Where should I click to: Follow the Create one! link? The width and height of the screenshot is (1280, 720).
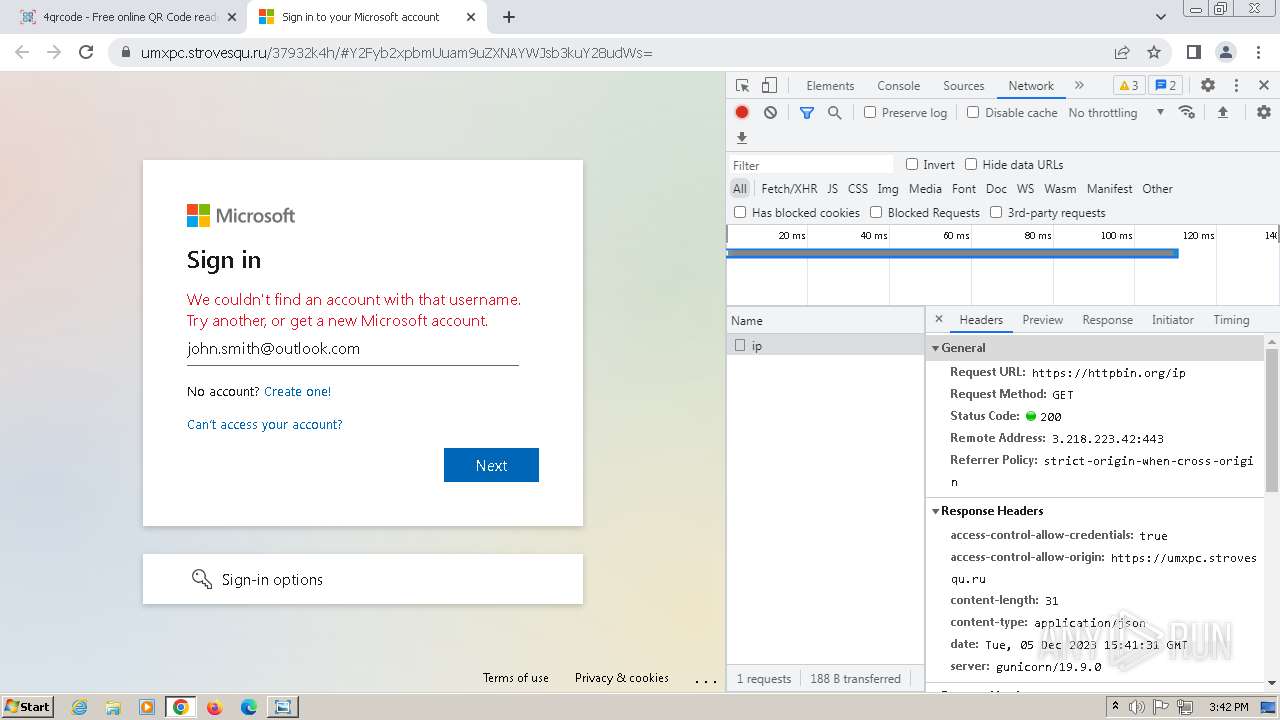pos(297,392)
